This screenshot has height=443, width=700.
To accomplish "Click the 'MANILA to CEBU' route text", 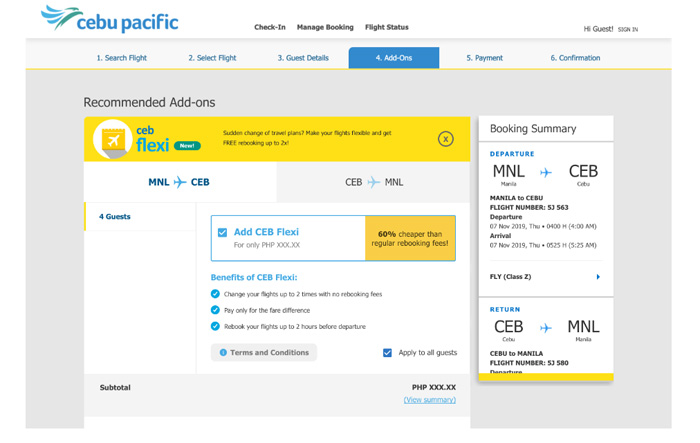I will (x=517, y=198).
